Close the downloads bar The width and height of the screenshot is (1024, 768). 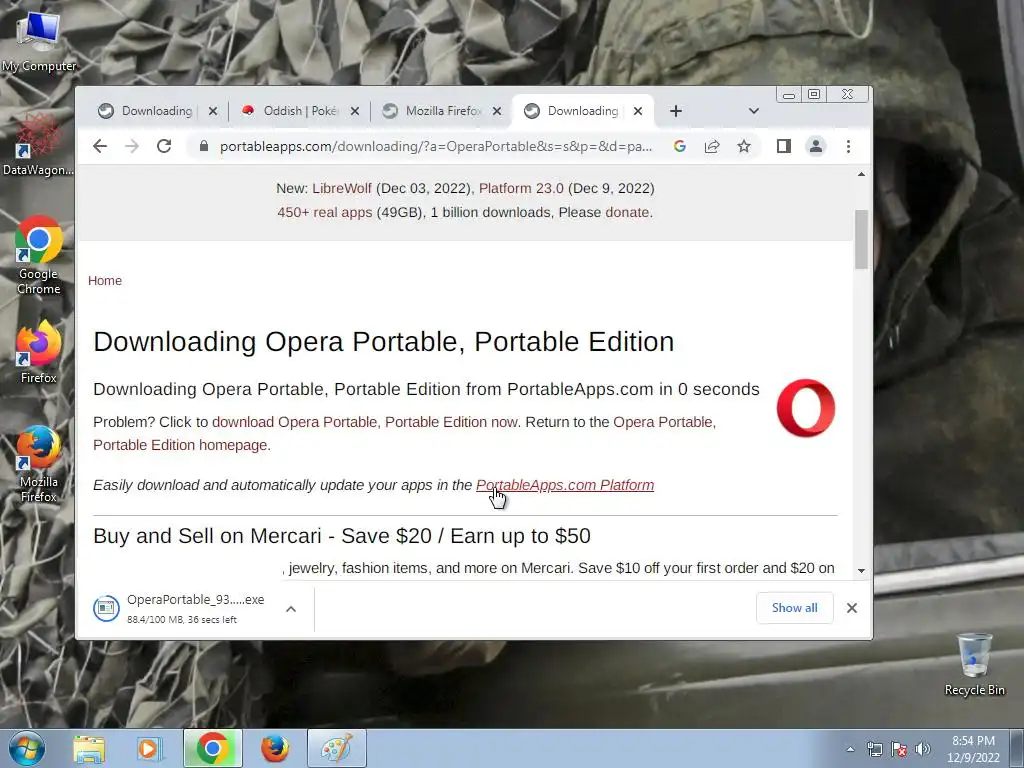point(852,608)
